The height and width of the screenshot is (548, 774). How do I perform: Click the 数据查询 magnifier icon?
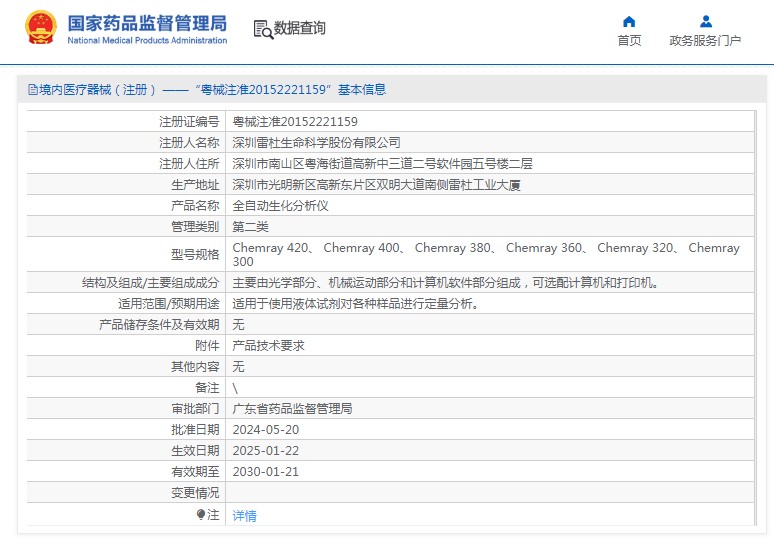pos(263,29)
